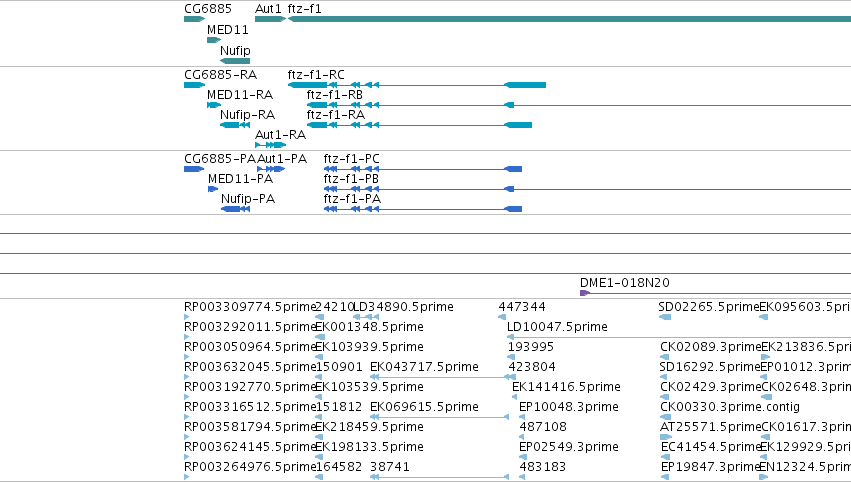Click the teal MED11 gene arrow glyph
Image resolution: width=851 pixels, height=482 pixels.
point(214,40)
